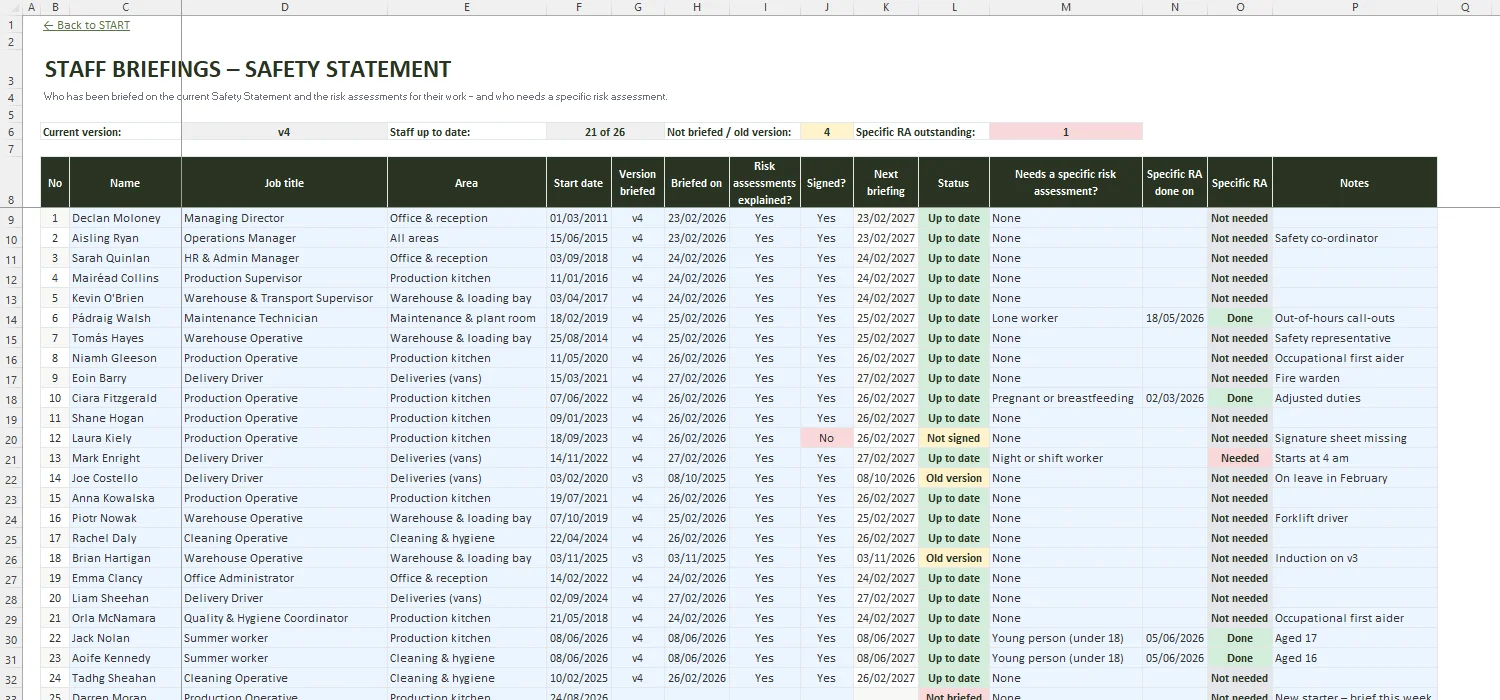Viewport: 1500px width, 700px height.
Task: Click the 'Job title' table header
Action: (284, 183)
